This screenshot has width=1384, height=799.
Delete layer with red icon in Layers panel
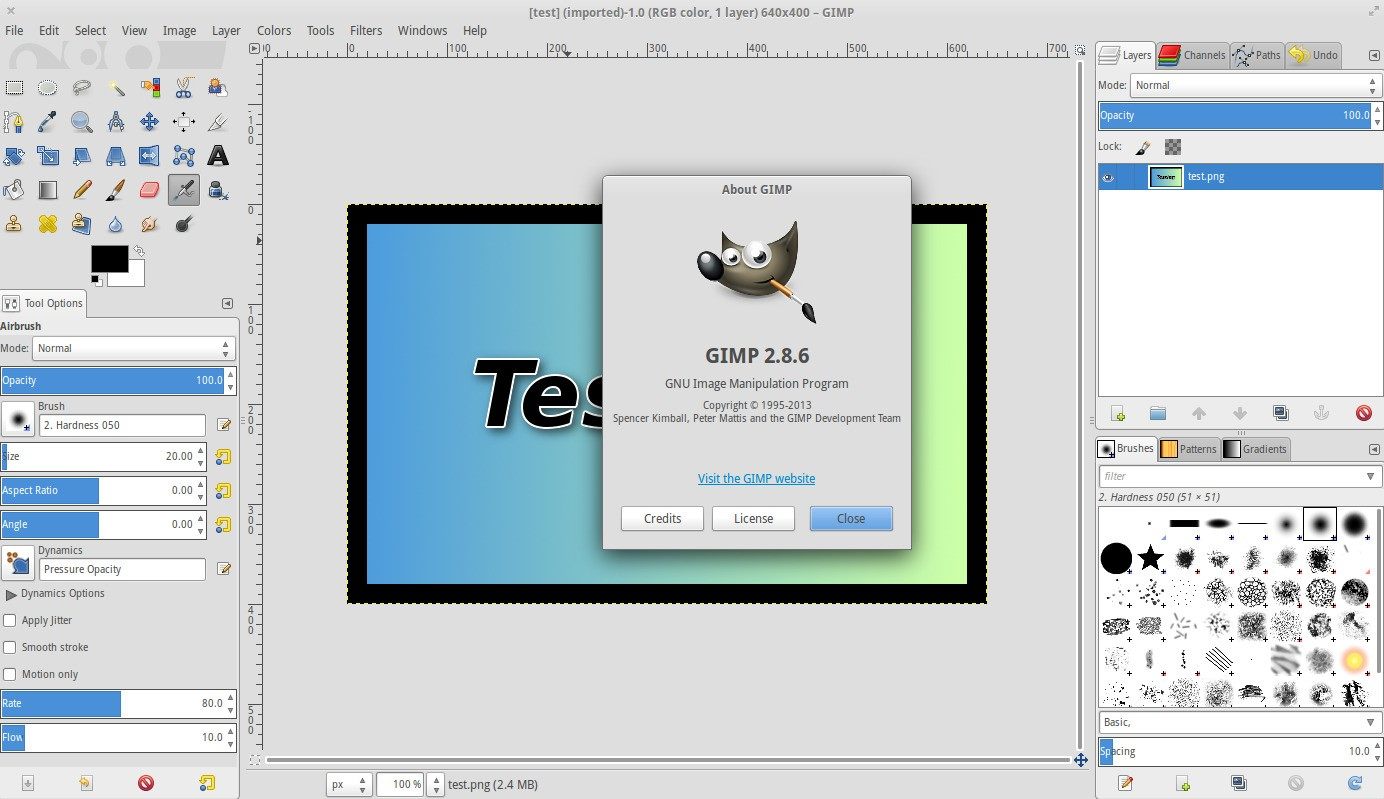tap(1363, 413)
